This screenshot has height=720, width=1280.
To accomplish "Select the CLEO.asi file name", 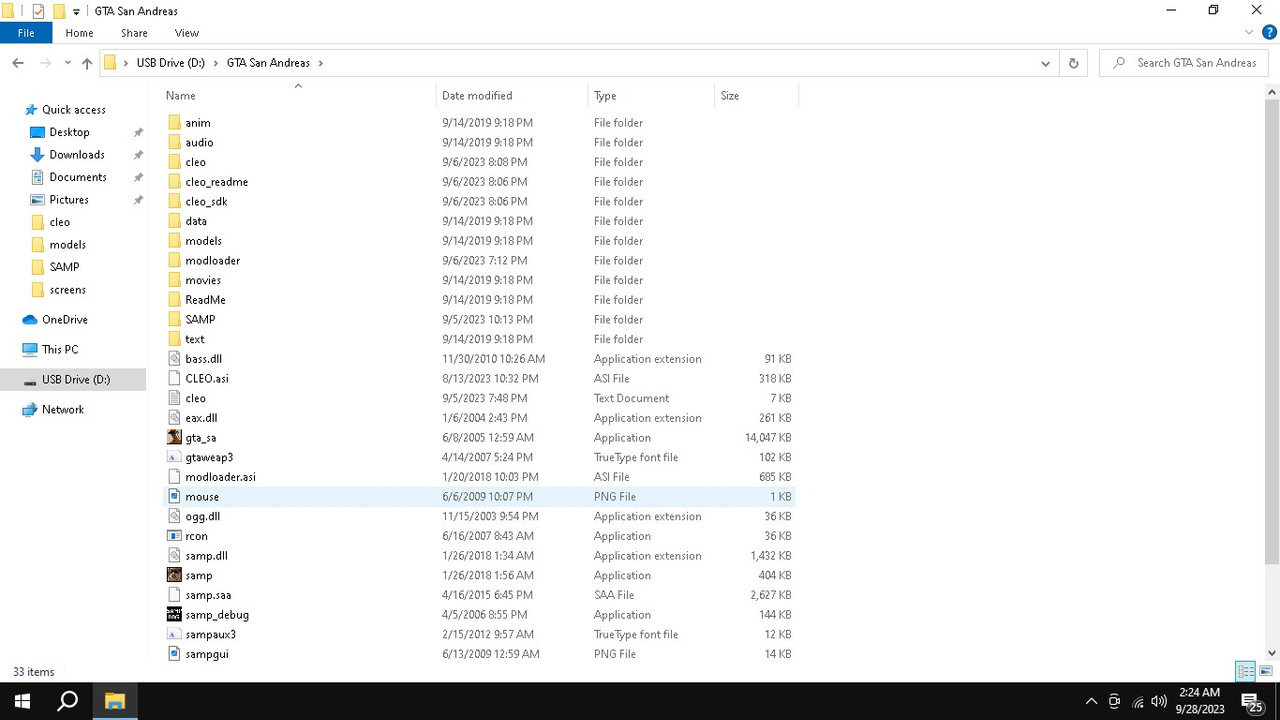I will [x=207, y=379].
